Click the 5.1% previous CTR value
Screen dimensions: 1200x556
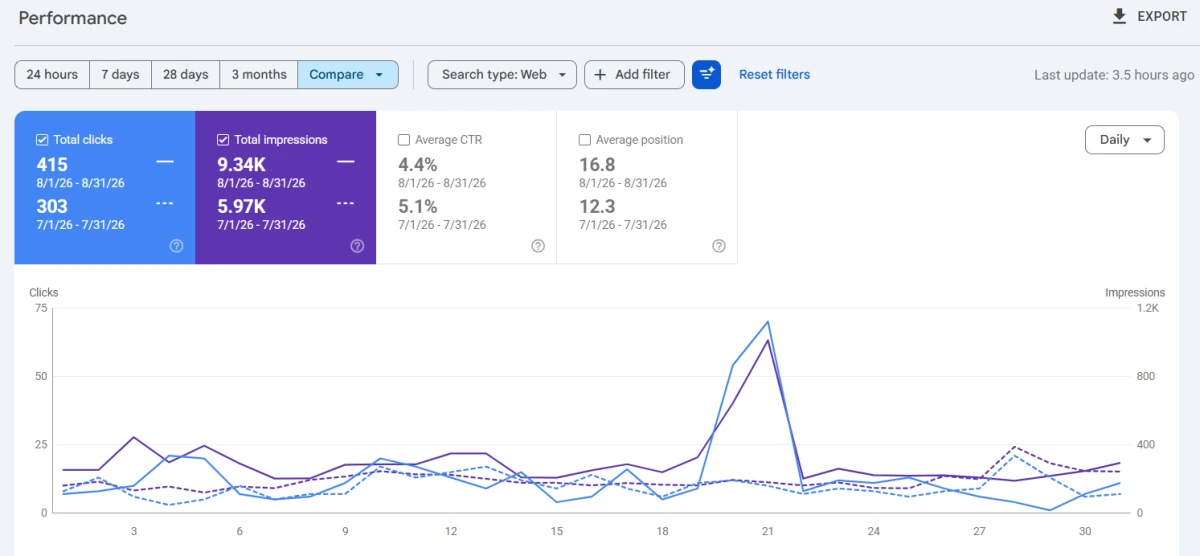418,206
